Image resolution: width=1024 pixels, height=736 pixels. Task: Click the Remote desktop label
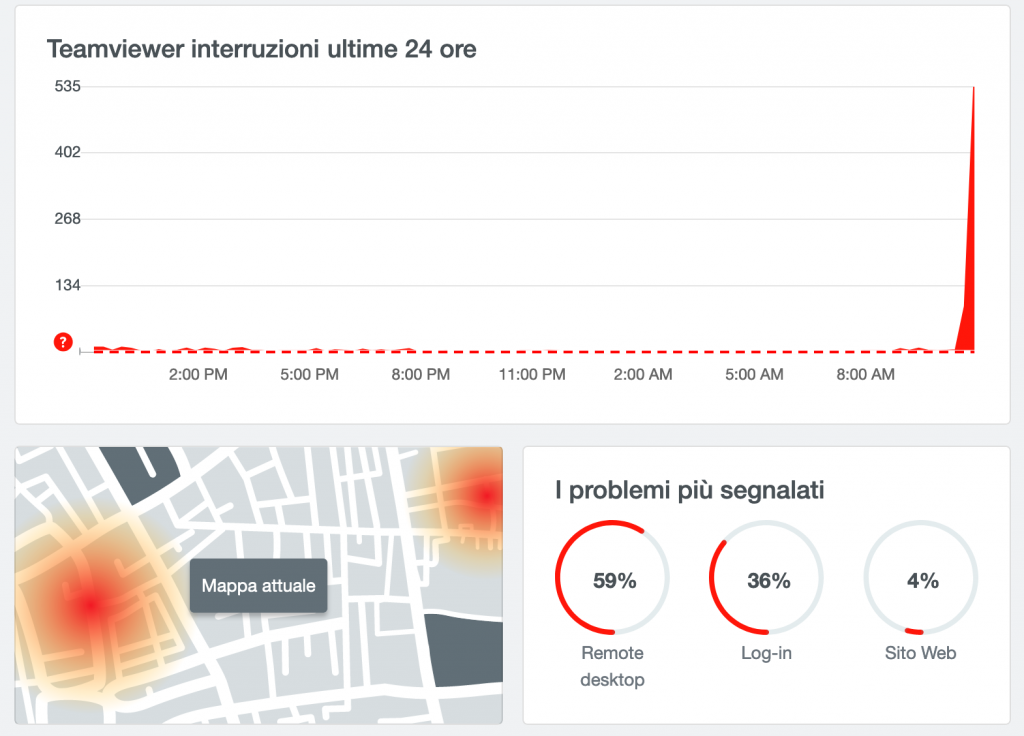pos(612,666)
